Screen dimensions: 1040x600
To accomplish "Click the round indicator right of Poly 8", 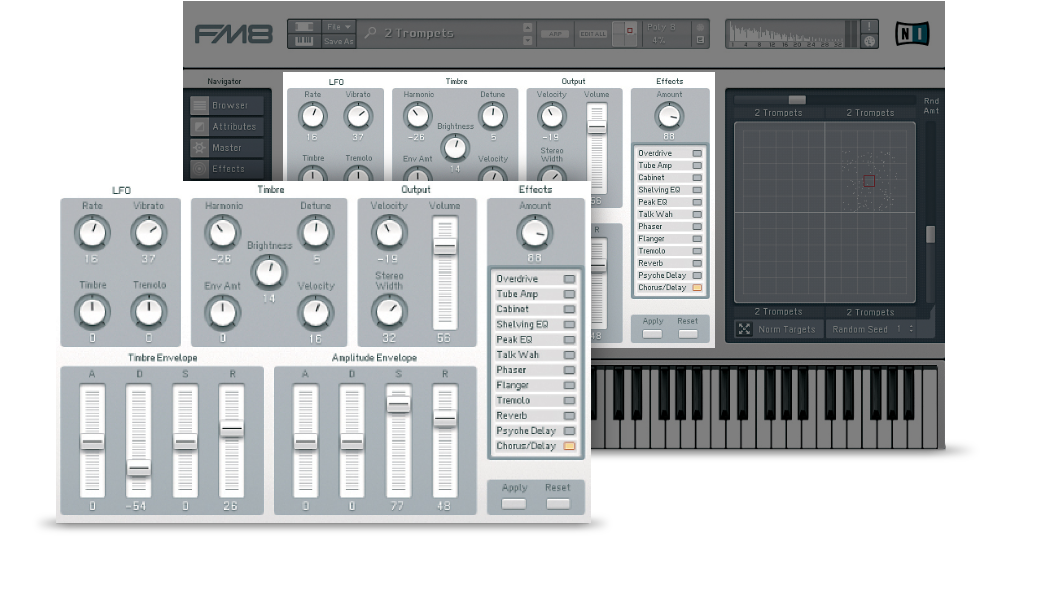I will [700, 27].
